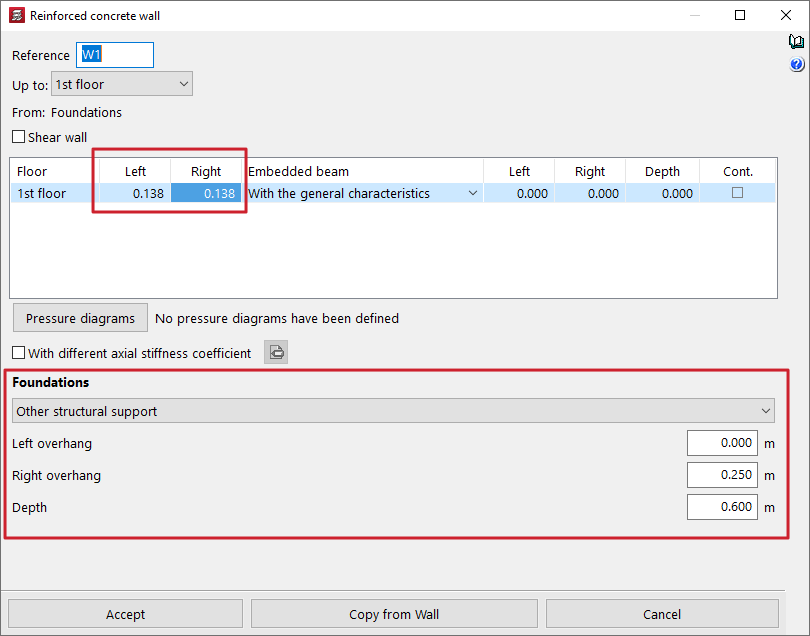Click the Pressure diagrams button
Screen dimensions: 810x636
point(80,318)
